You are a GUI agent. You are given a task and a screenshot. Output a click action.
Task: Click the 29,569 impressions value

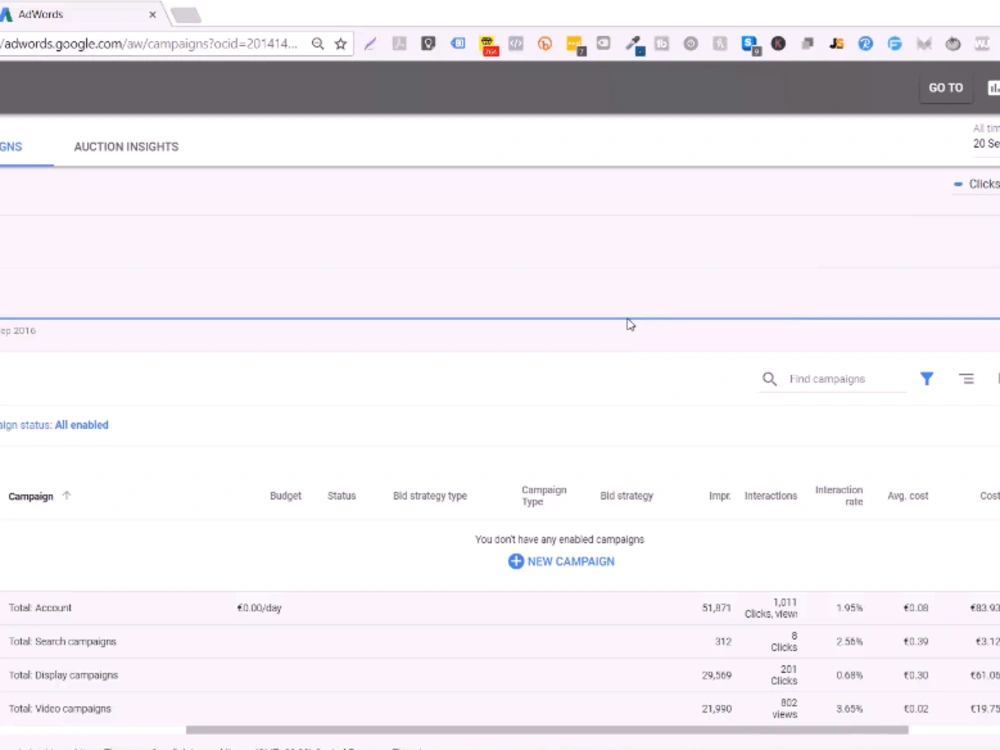tap(716, 675)
